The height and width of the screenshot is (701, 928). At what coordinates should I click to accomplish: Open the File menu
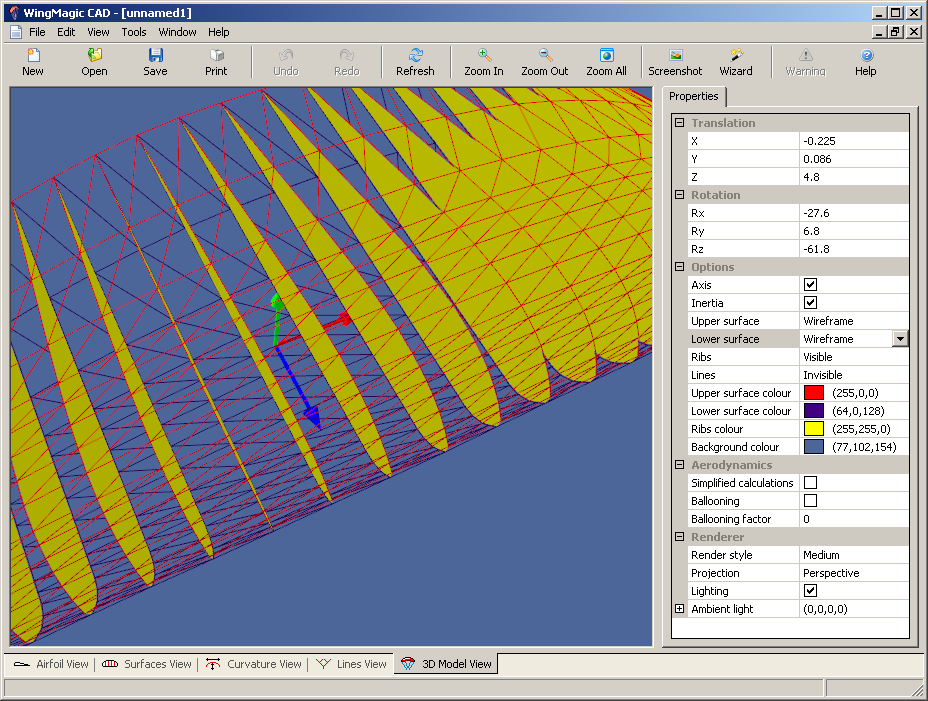[37, 32]
